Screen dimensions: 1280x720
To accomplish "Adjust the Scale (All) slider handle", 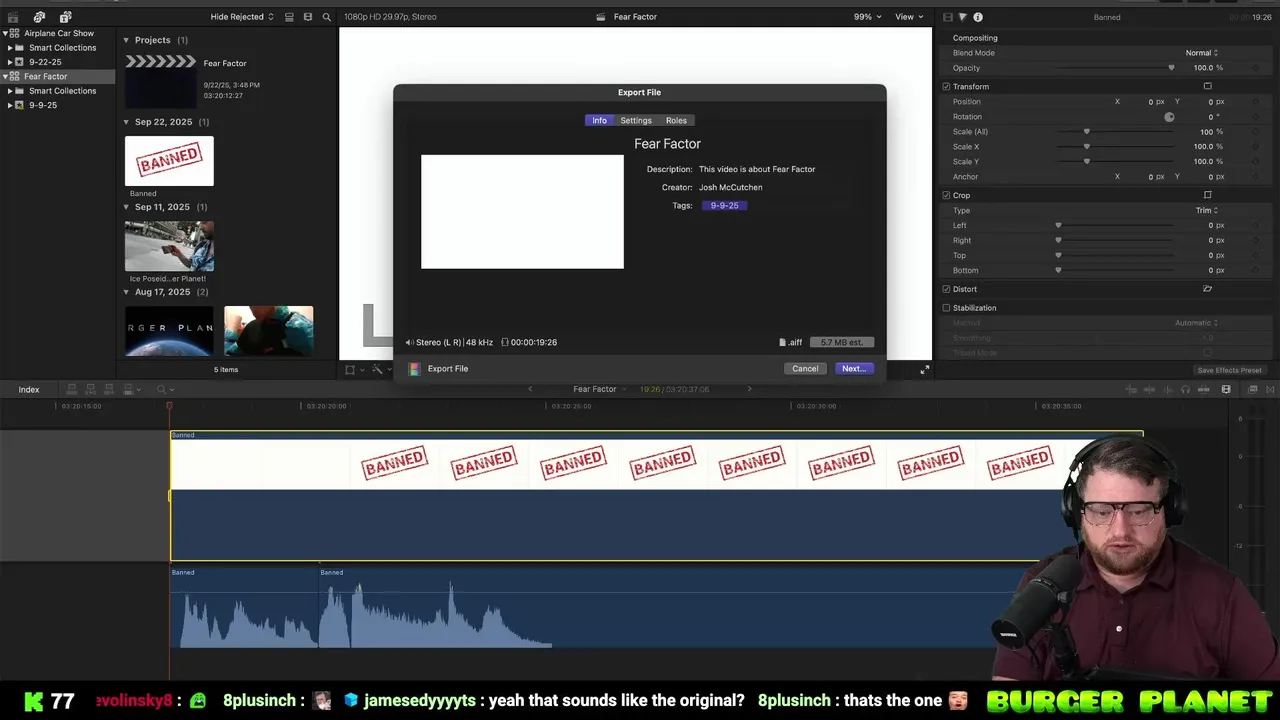I will (x=1087, y=132).
